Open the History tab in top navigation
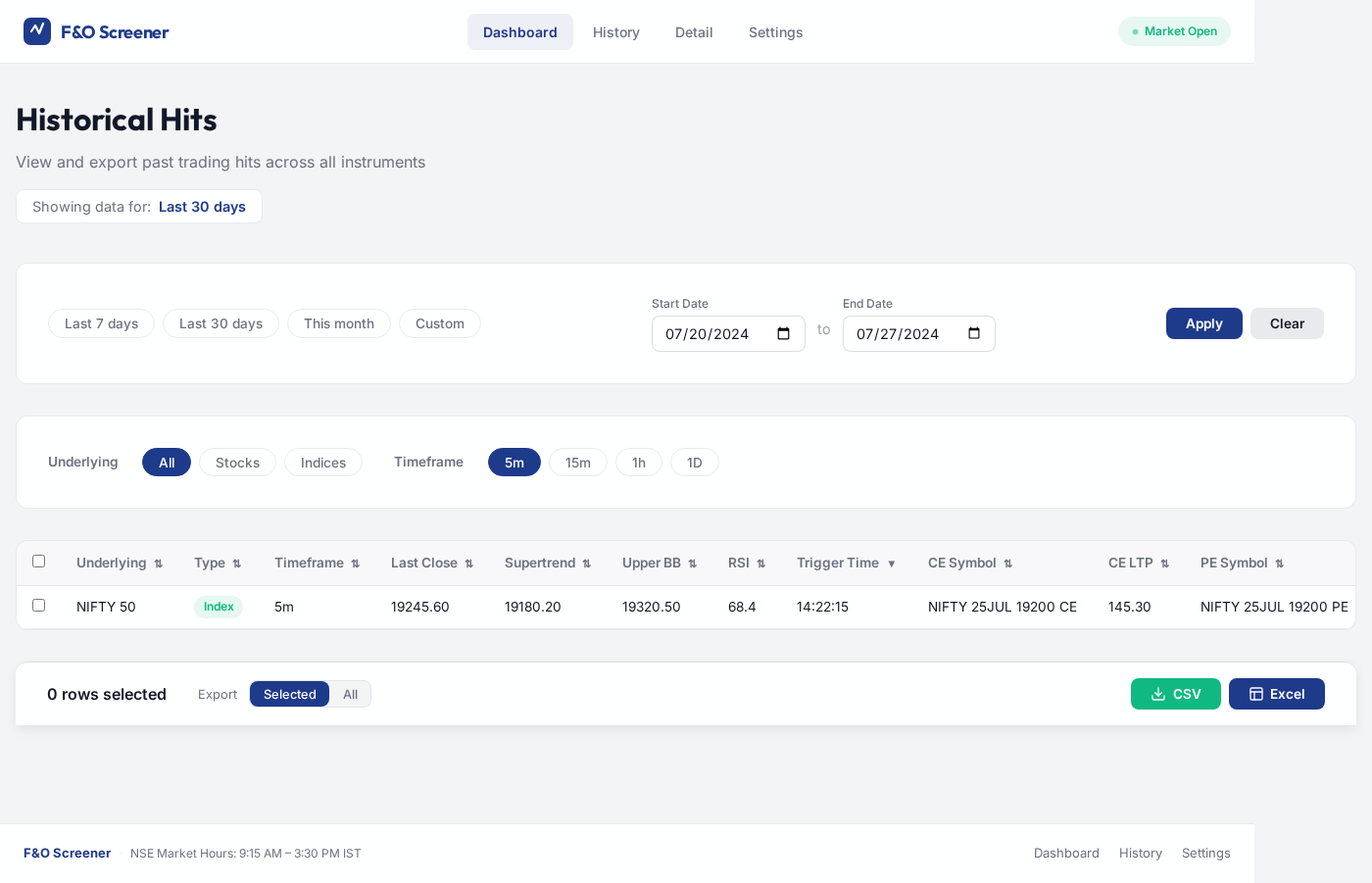Image resolution: width=1372 pixels, height=883 pixels. point(616,32)
